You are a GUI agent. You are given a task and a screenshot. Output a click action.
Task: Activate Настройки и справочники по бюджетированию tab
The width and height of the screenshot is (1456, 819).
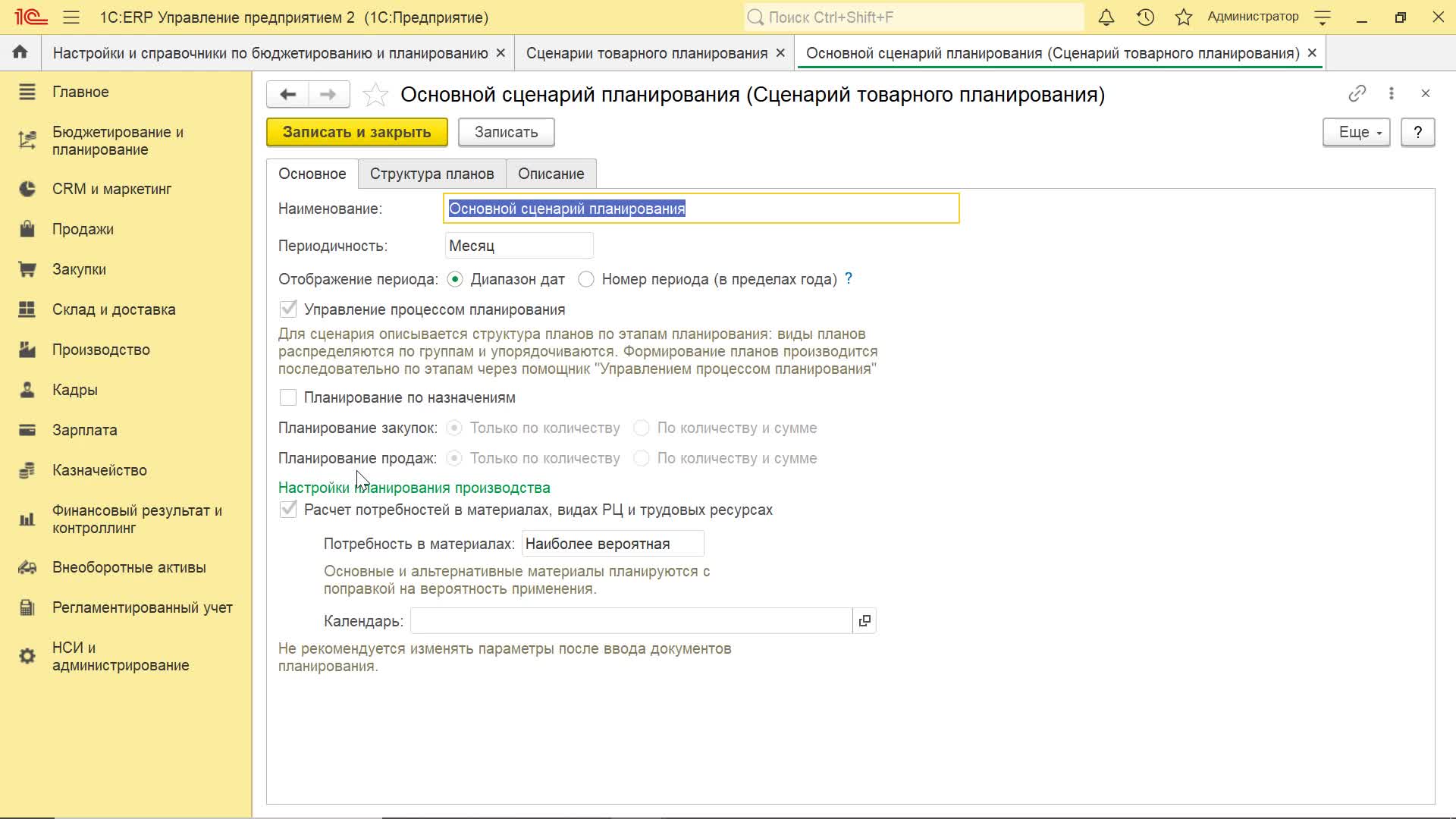coord(271,53)
